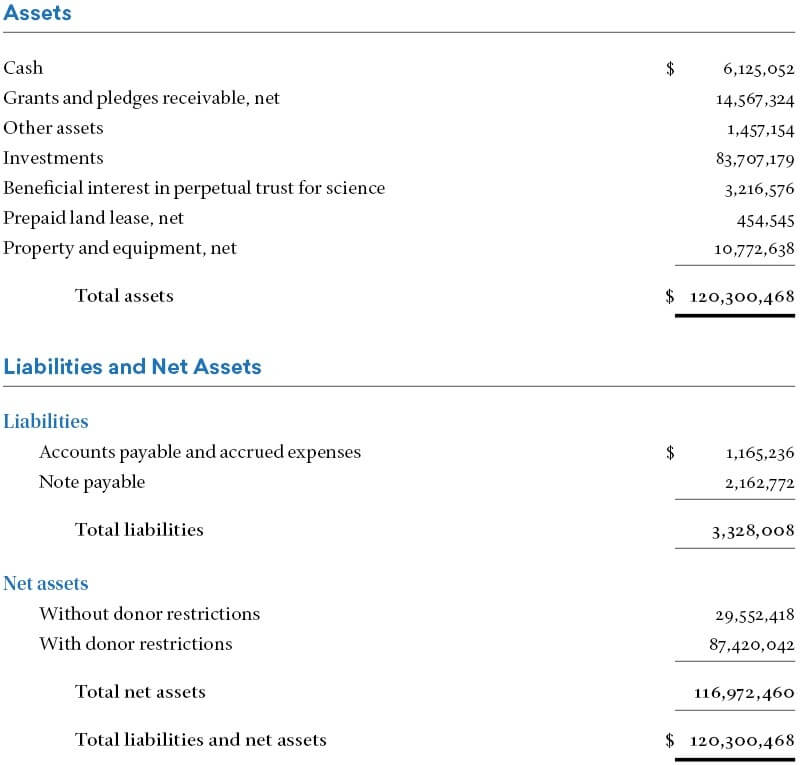The width and height of the screenshot is (800, 765).
Task: Click the Other assets value 1,457,154
Action: click(761, 130)
